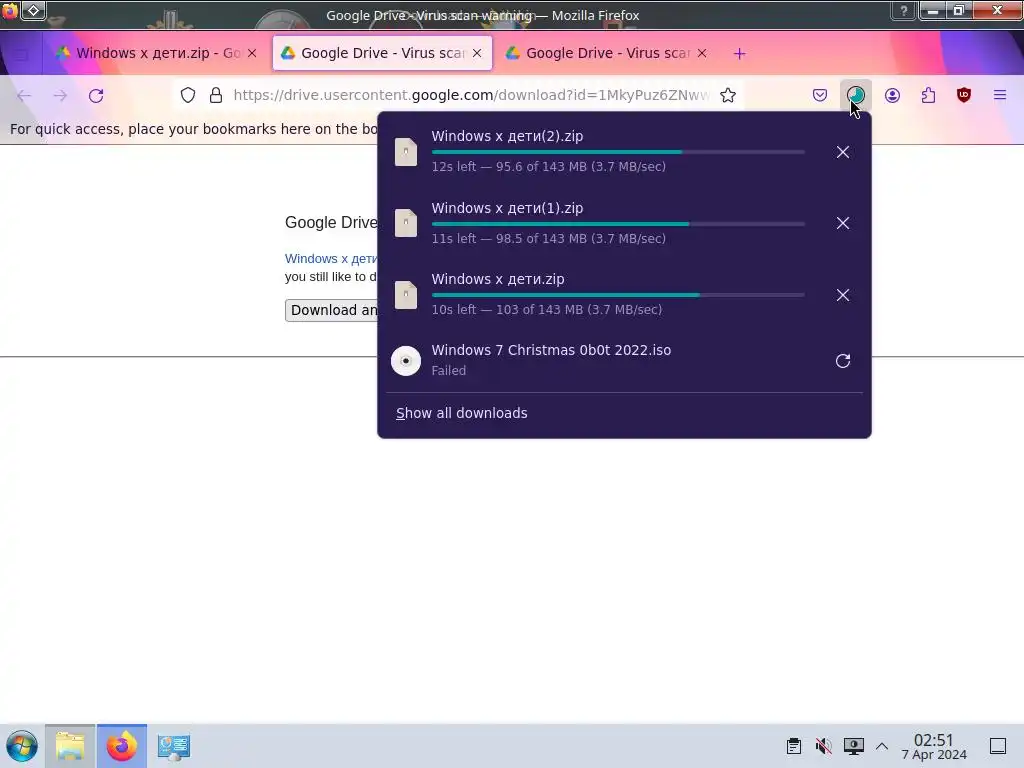Click Windows x дети.zip archive icon

406,295
